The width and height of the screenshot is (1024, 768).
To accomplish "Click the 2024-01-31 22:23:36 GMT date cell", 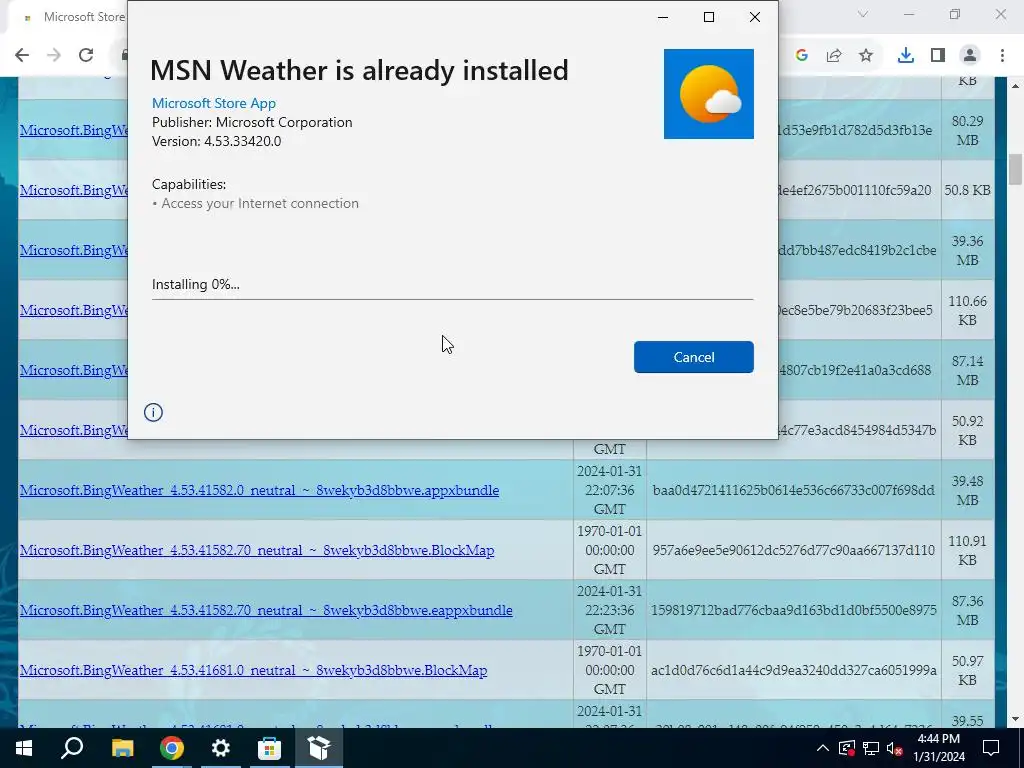I will tap(609, 610).
